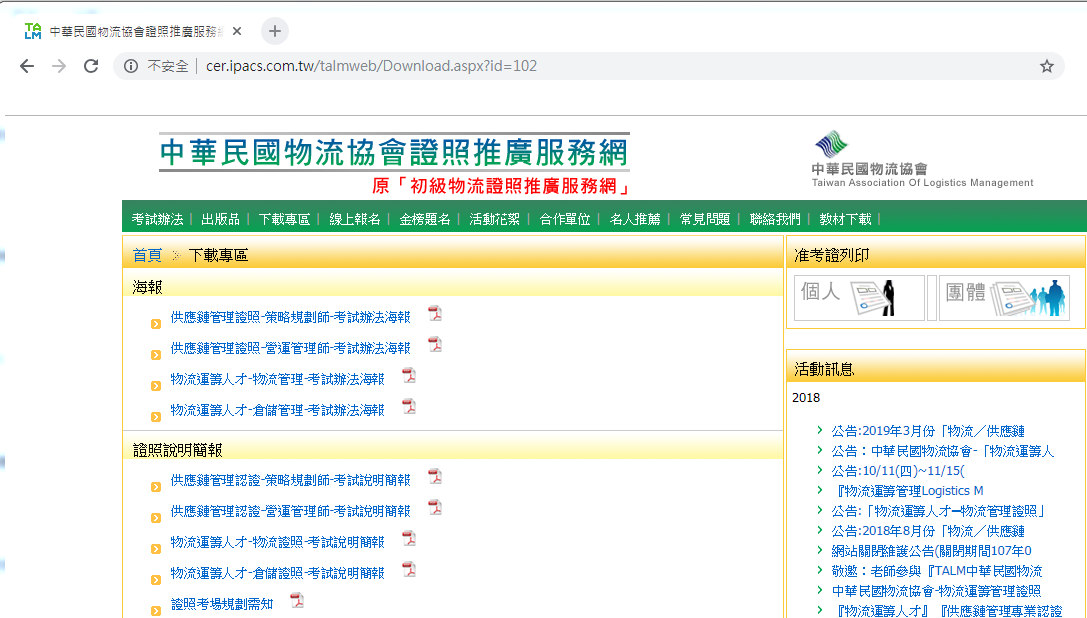
Task: Open the 合作單位 menu
Action: tap(565, 219)
